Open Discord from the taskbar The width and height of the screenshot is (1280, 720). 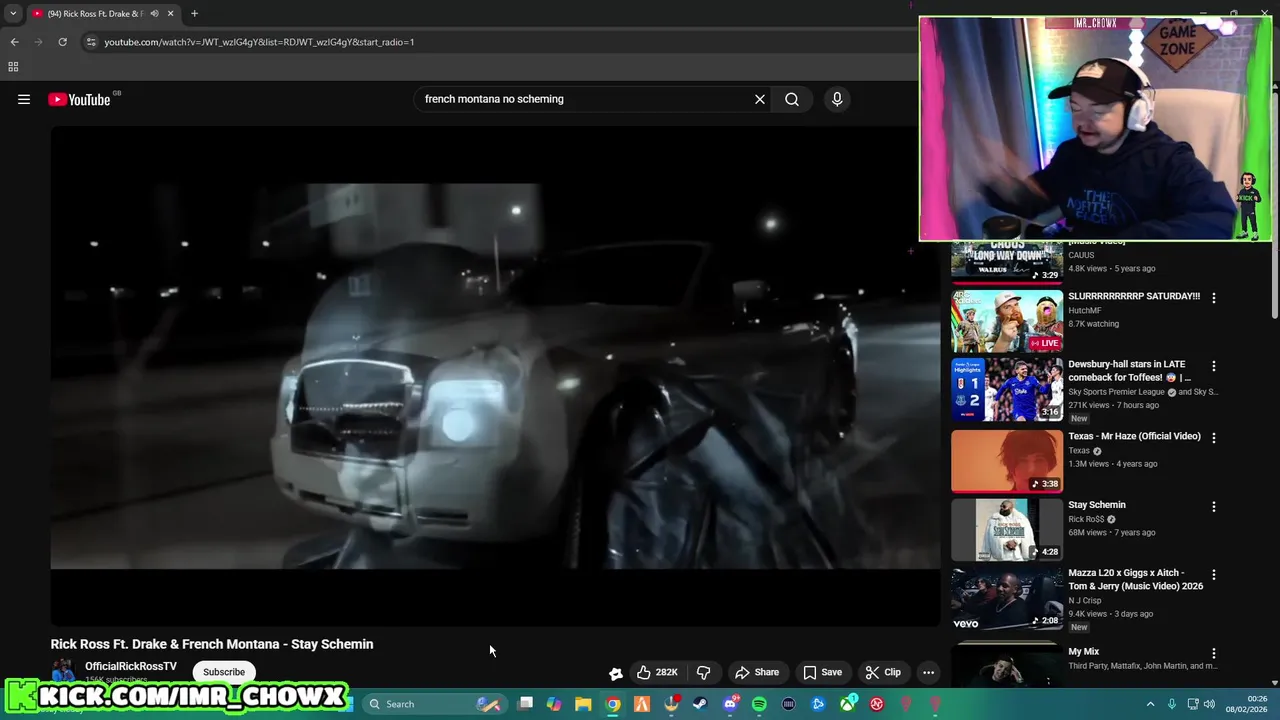[730, 704]
